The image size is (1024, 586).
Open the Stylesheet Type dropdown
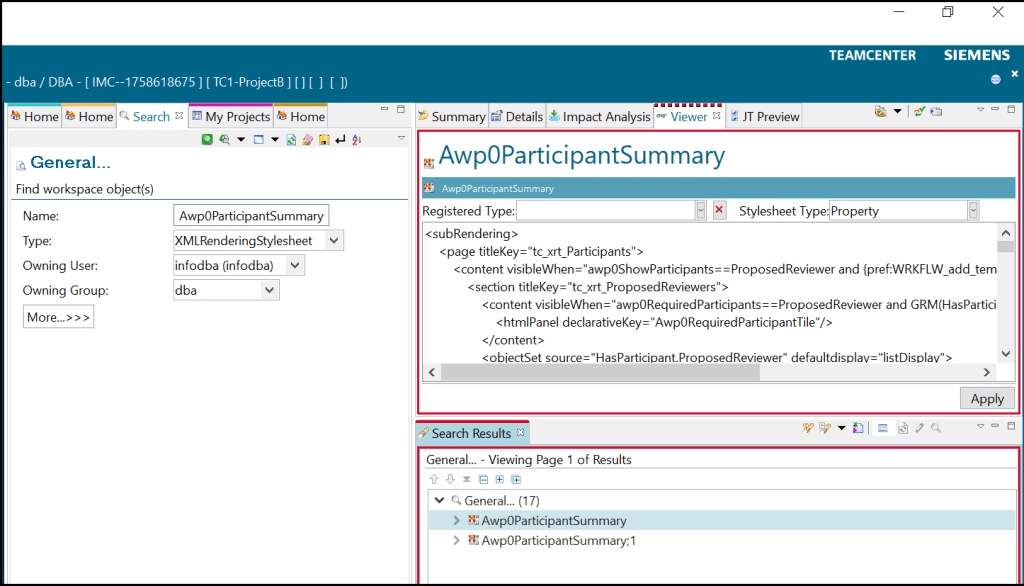pos(972,211)
